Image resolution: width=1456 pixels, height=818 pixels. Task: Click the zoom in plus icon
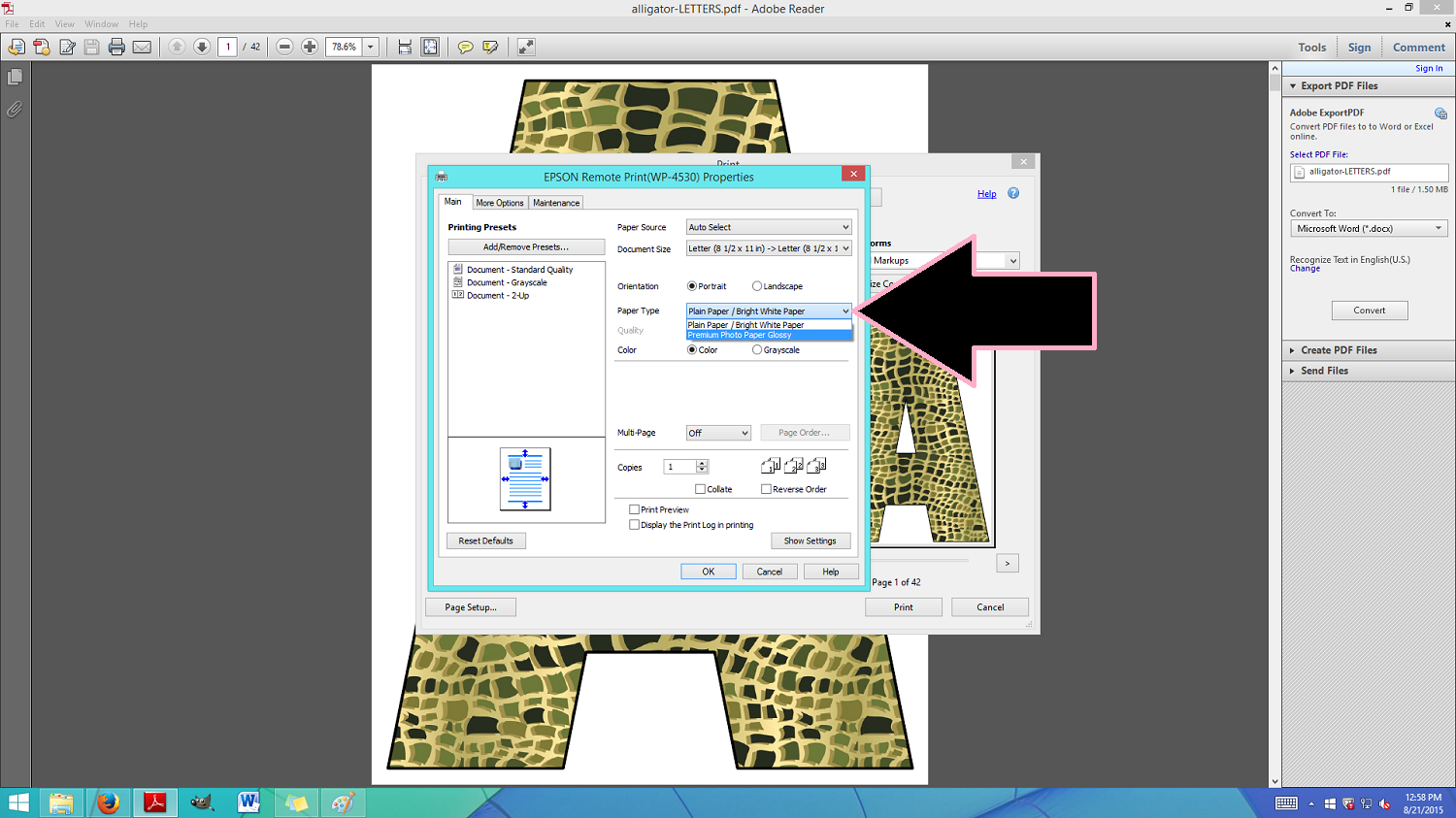click(x=310, y=47)
